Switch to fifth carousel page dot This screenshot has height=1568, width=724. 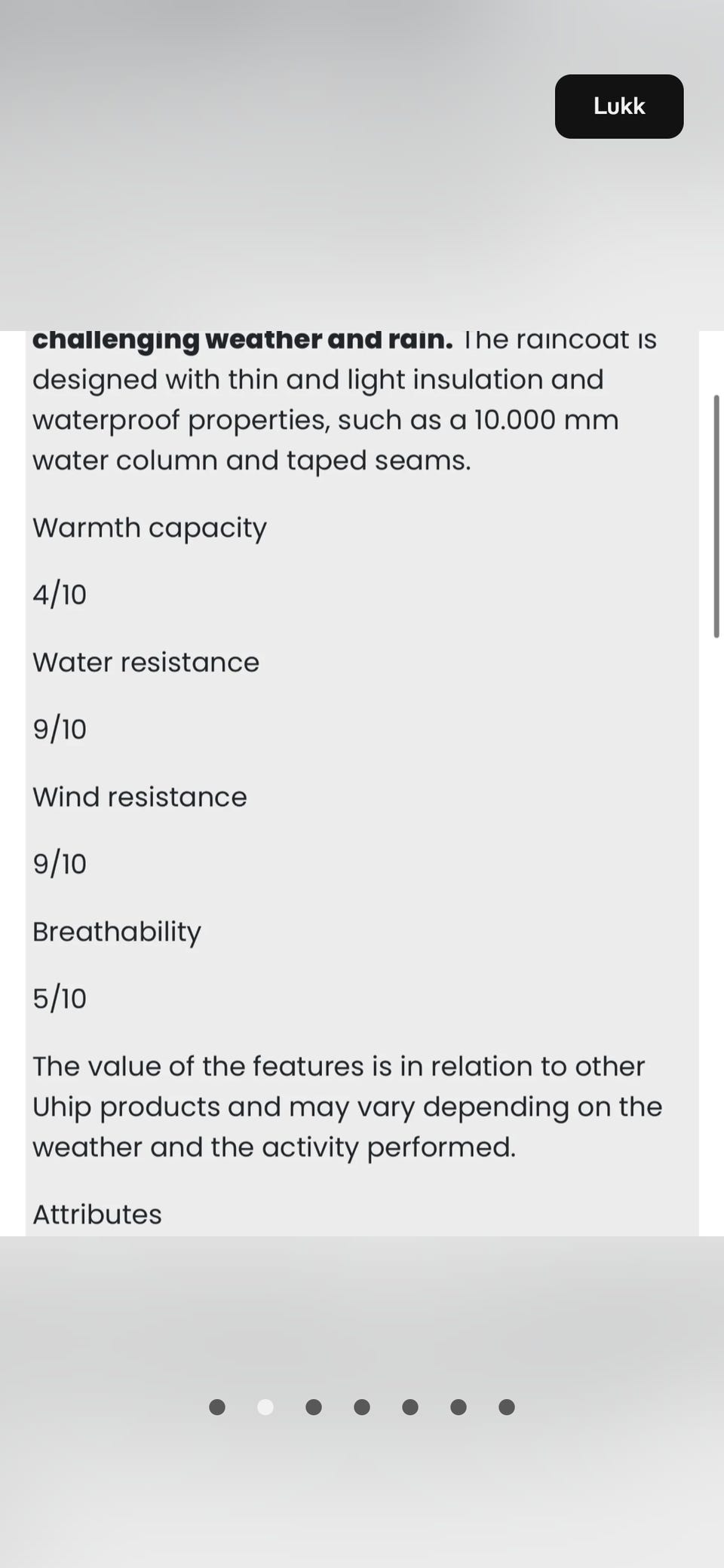[410, 1407]
